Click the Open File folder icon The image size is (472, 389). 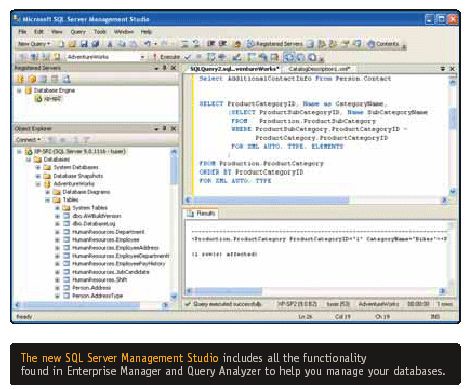(72, 44)
